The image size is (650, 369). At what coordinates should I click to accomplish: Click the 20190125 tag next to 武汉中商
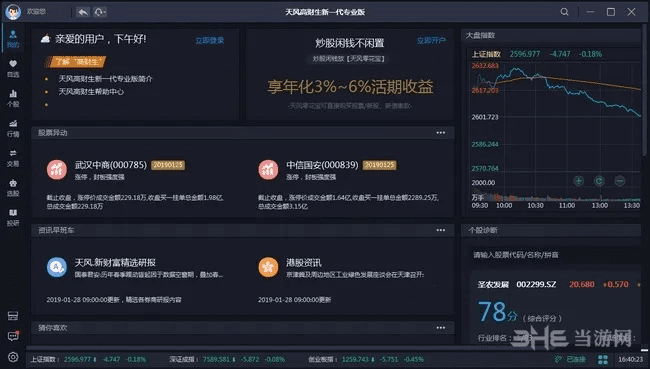coord(168,165)
